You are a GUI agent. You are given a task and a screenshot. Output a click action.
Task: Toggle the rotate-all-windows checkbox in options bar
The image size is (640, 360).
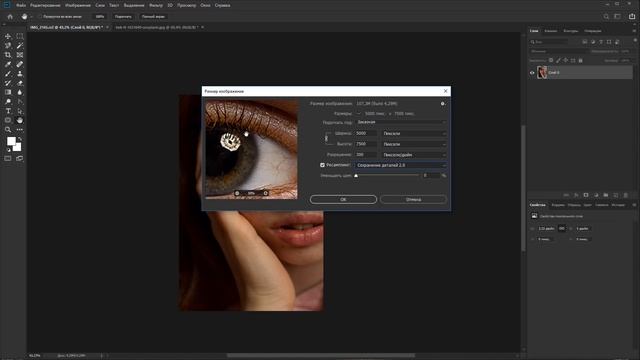click(x=40, y=17)
